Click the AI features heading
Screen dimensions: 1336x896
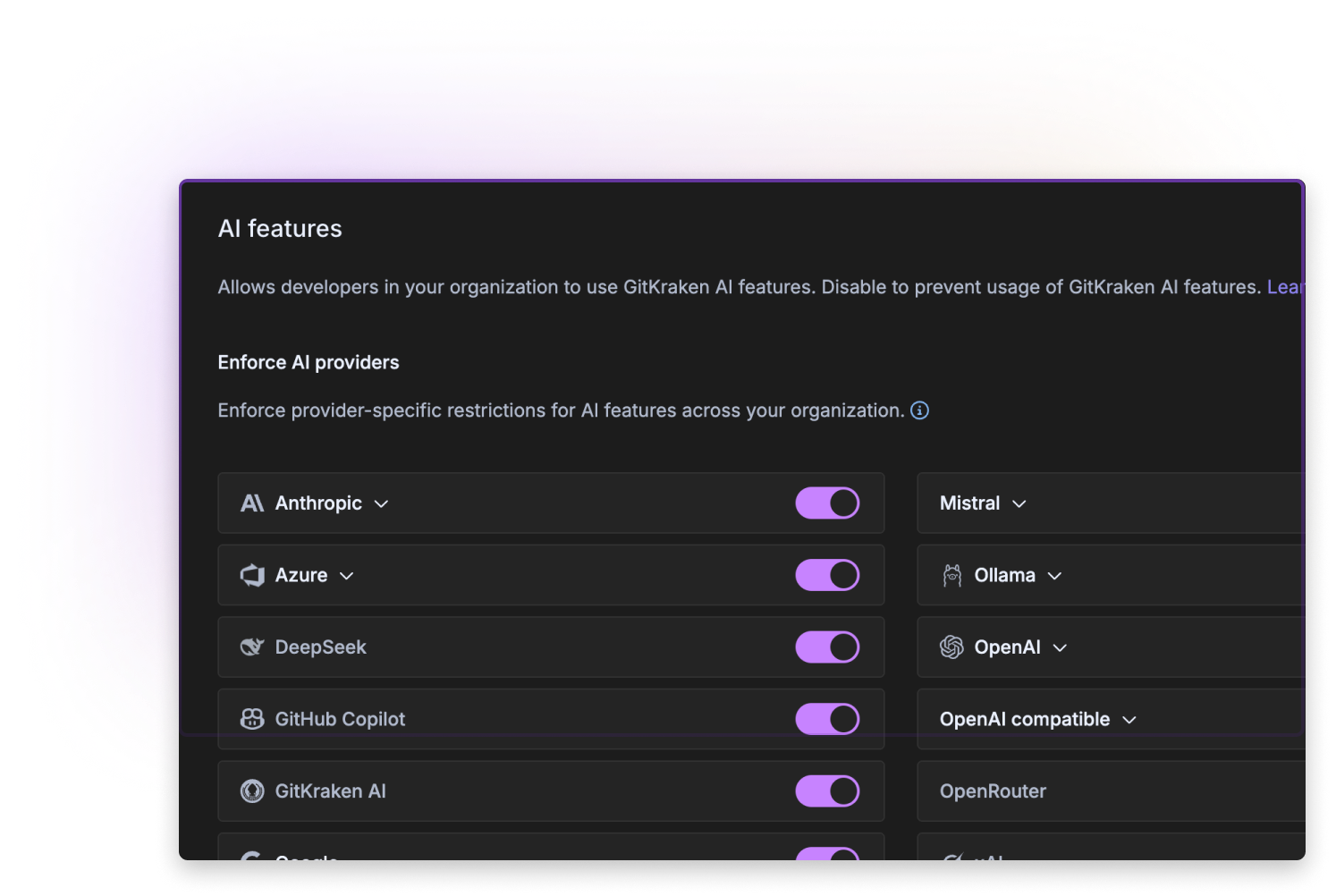click(x=280, y=229)
